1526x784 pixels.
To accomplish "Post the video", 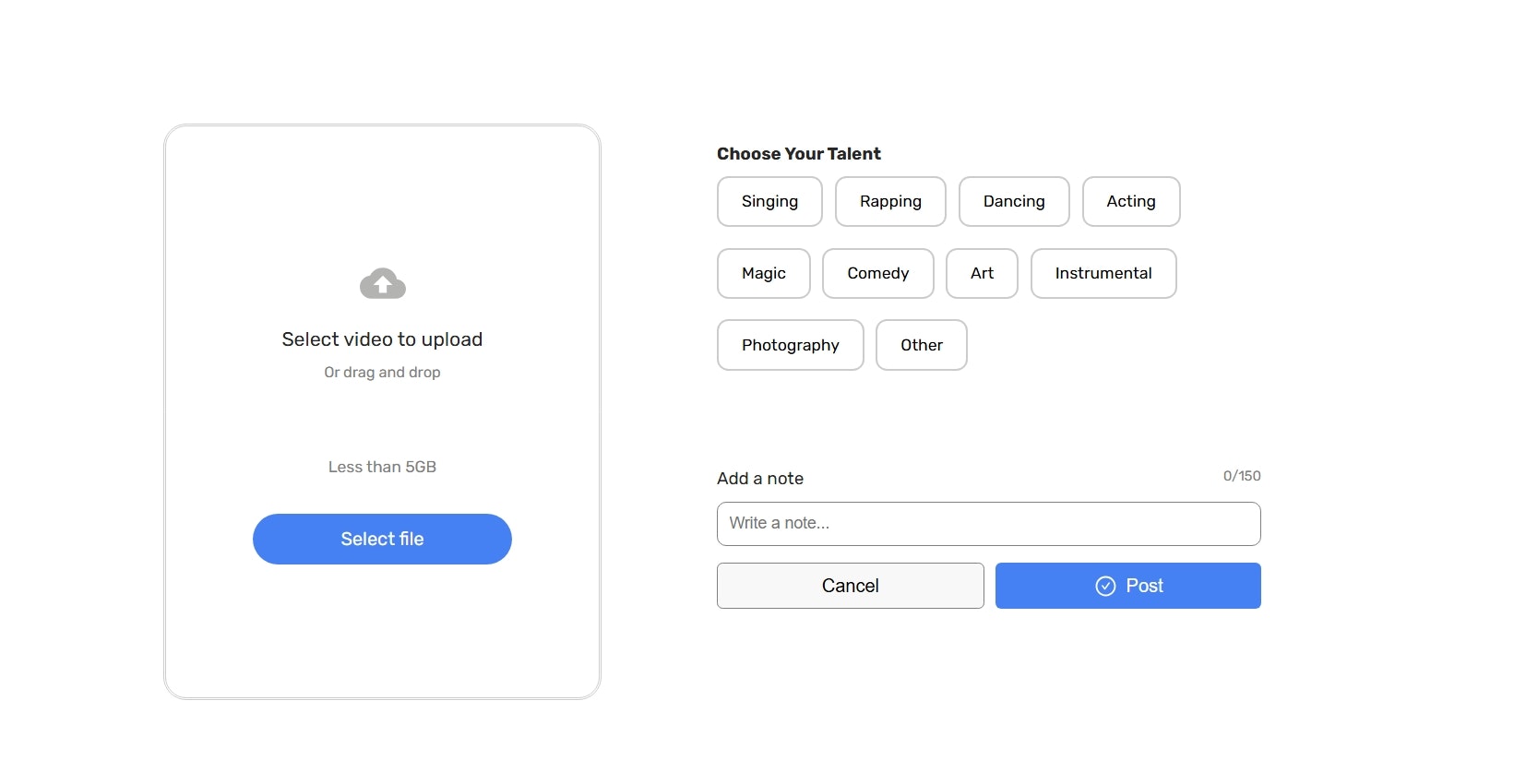I will [1128, 586].
